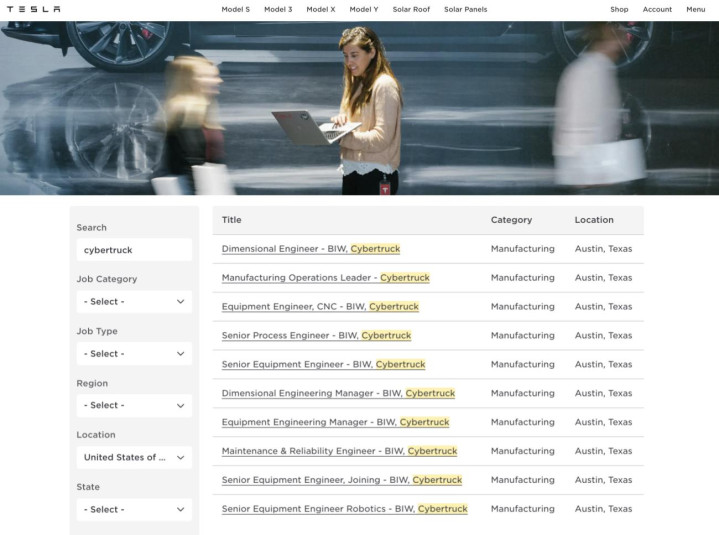The image size is (719, 535).
Task: View Senior Process Engineer - BIW job
Action: 316,336
